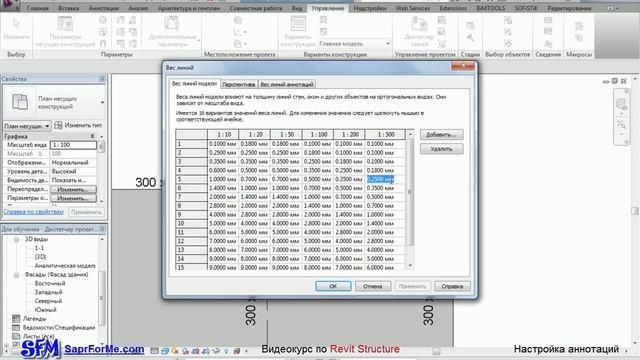Viewport: 640px width, 360px height.
Task: Click Изменить button for Переопределения row
Action: click(x=73, y=189)
